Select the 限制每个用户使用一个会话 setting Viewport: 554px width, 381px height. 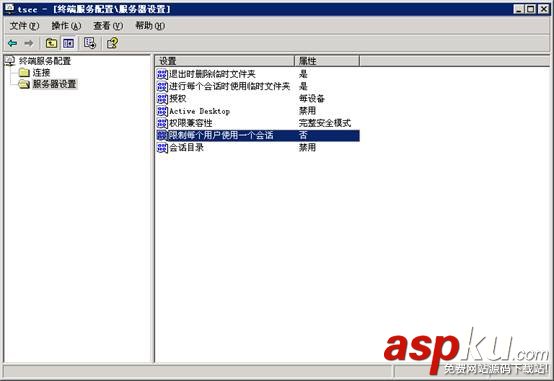[x=221, y=135]
